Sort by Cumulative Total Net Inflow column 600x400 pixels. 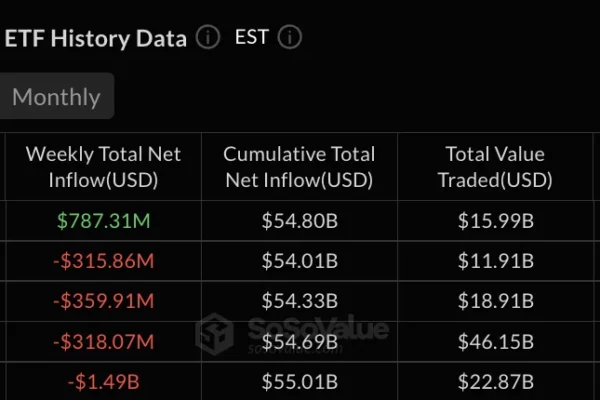[299, 167]
